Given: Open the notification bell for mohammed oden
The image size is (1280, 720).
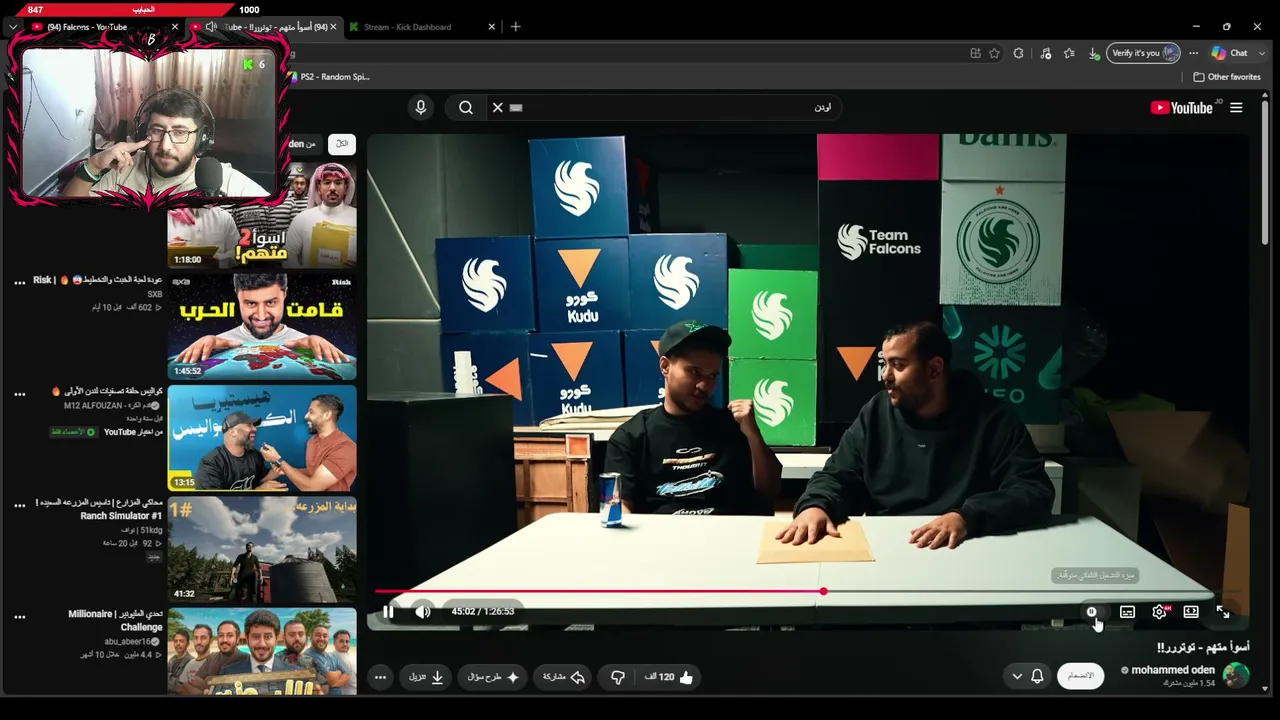Looking at the screenshot, I should pyautogui.click(x=1037, y=676).
